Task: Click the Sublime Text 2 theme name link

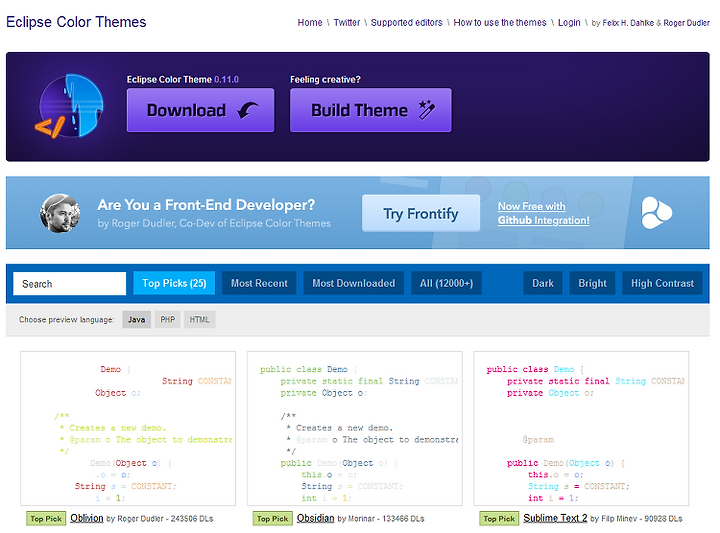Action: 555,518
